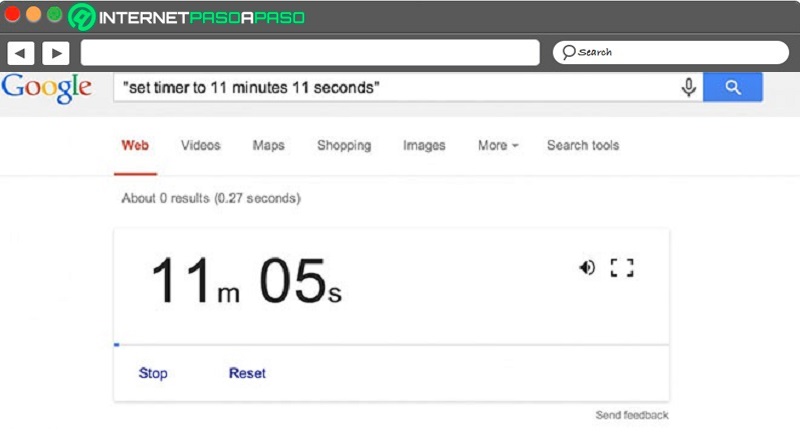Expand the More dropdown menu
The height and width of the screenshot is (448, 800).
[x=497, y=145]
